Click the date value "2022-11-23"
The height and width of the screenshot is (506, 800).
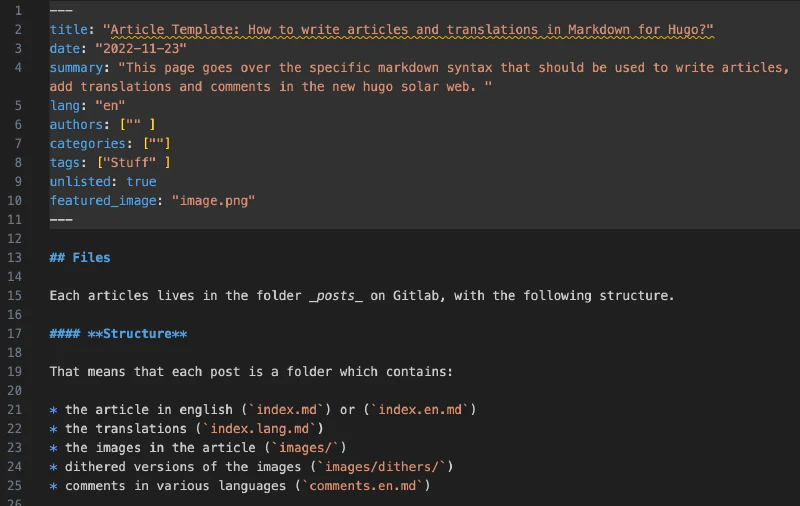tap(141, 48)
